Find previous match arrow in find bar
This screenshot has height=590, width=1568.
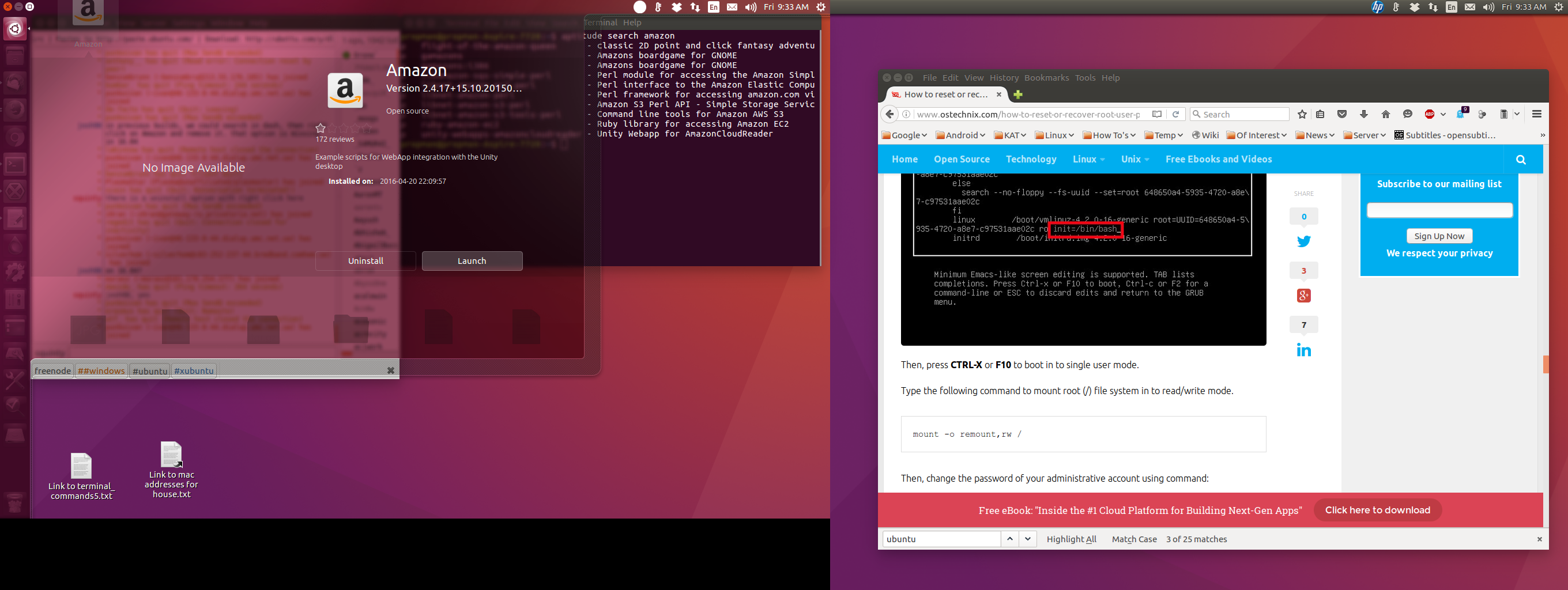pos(1010,539)
